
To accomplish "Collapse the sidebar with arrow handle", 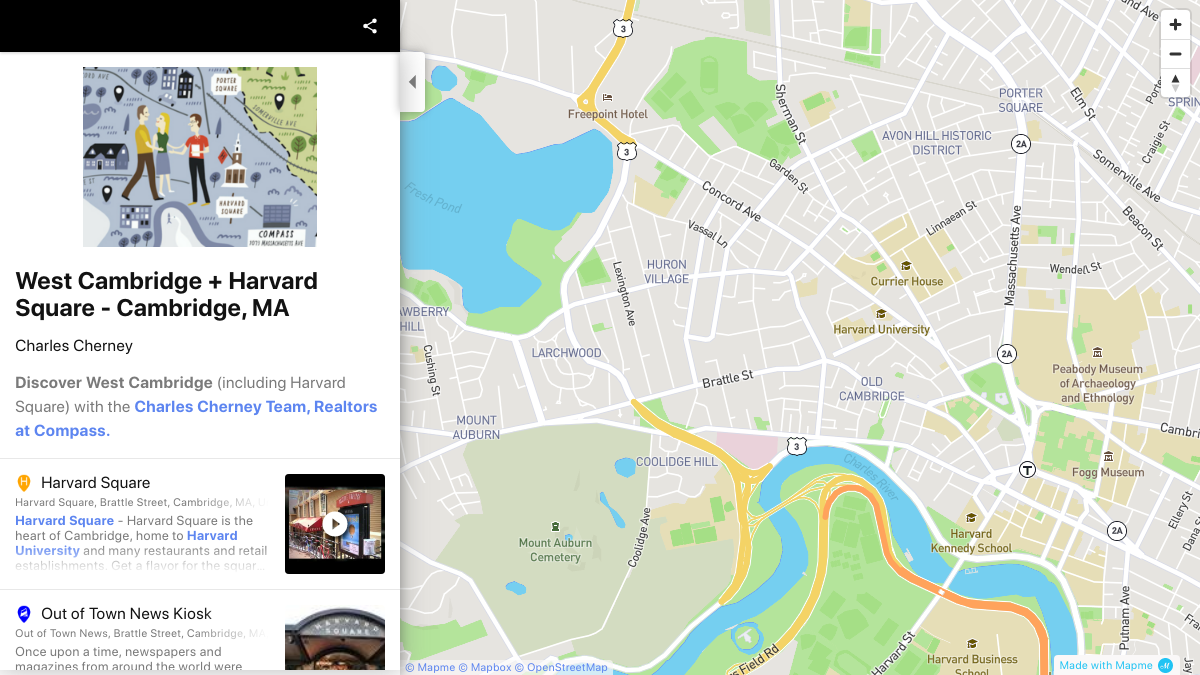I will pyautogui.click(x=412, y=82).
